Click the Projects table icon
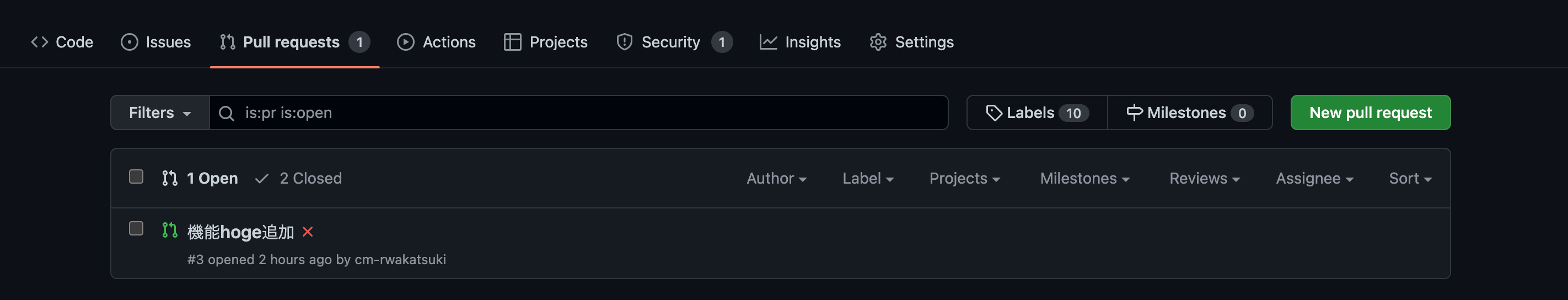 pos(512,42)
